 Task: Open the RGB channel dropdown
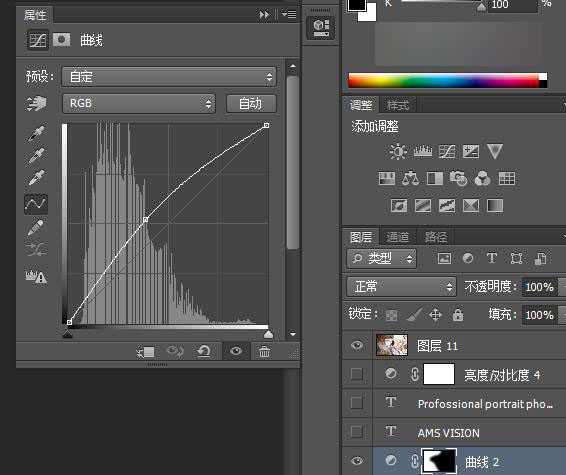point(139,104)
